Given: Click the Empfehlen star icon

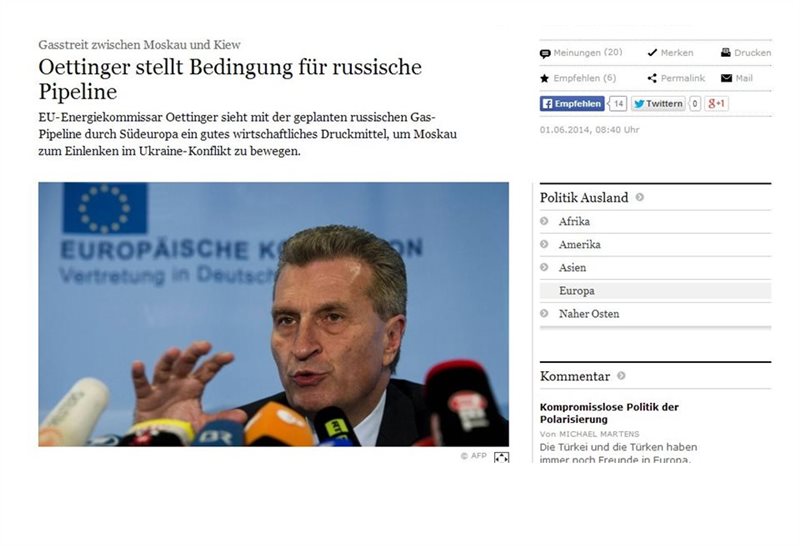Looking at the screenshot, I should coord(544,78).
